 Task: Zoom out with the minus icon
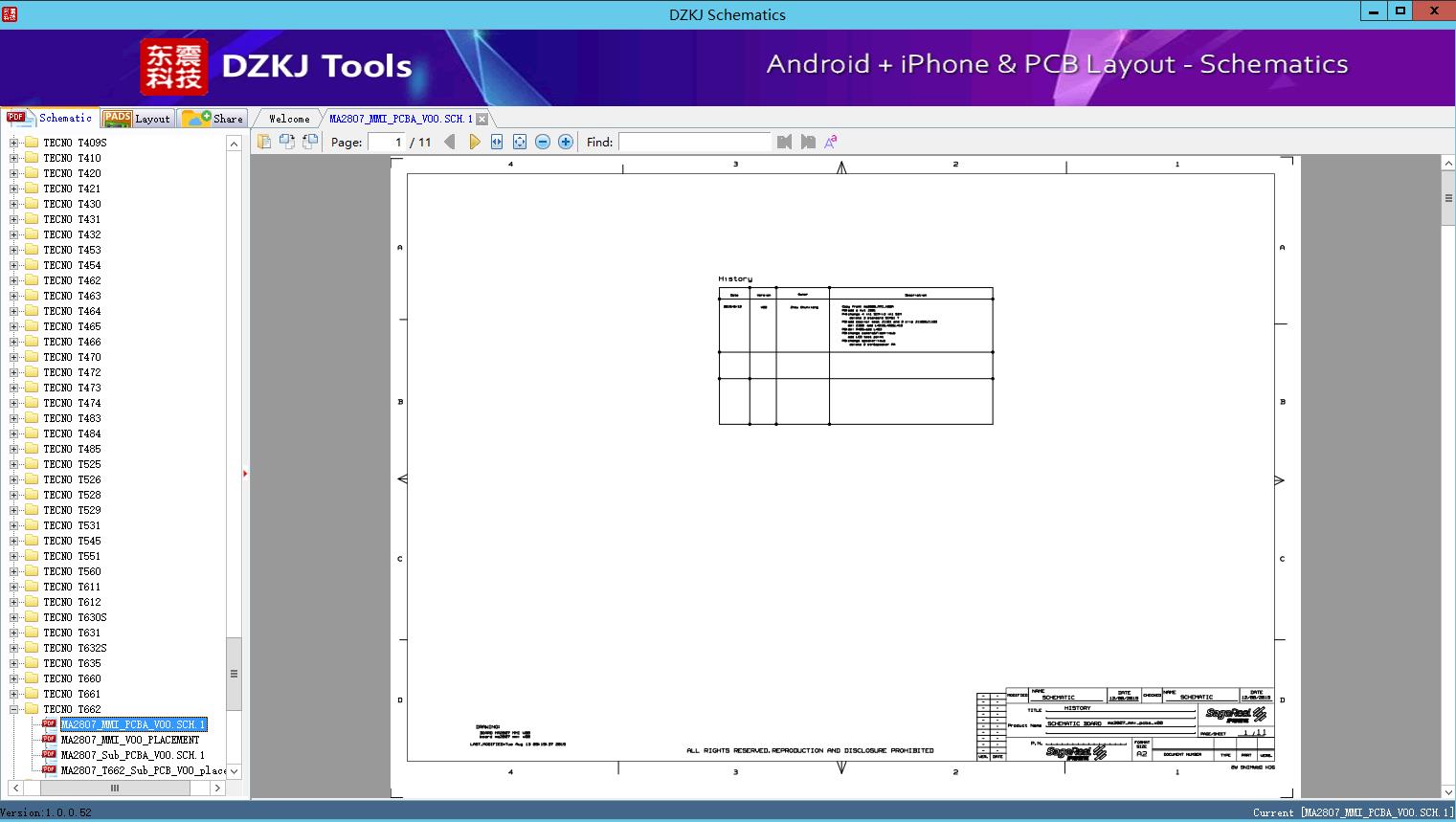543,142
